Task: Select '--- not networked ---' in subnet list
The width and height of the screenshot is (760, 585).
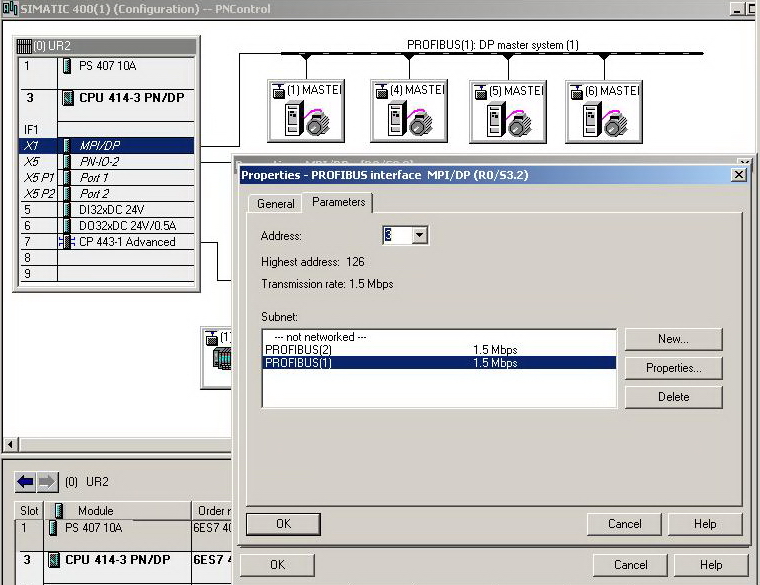Action: 439,337
